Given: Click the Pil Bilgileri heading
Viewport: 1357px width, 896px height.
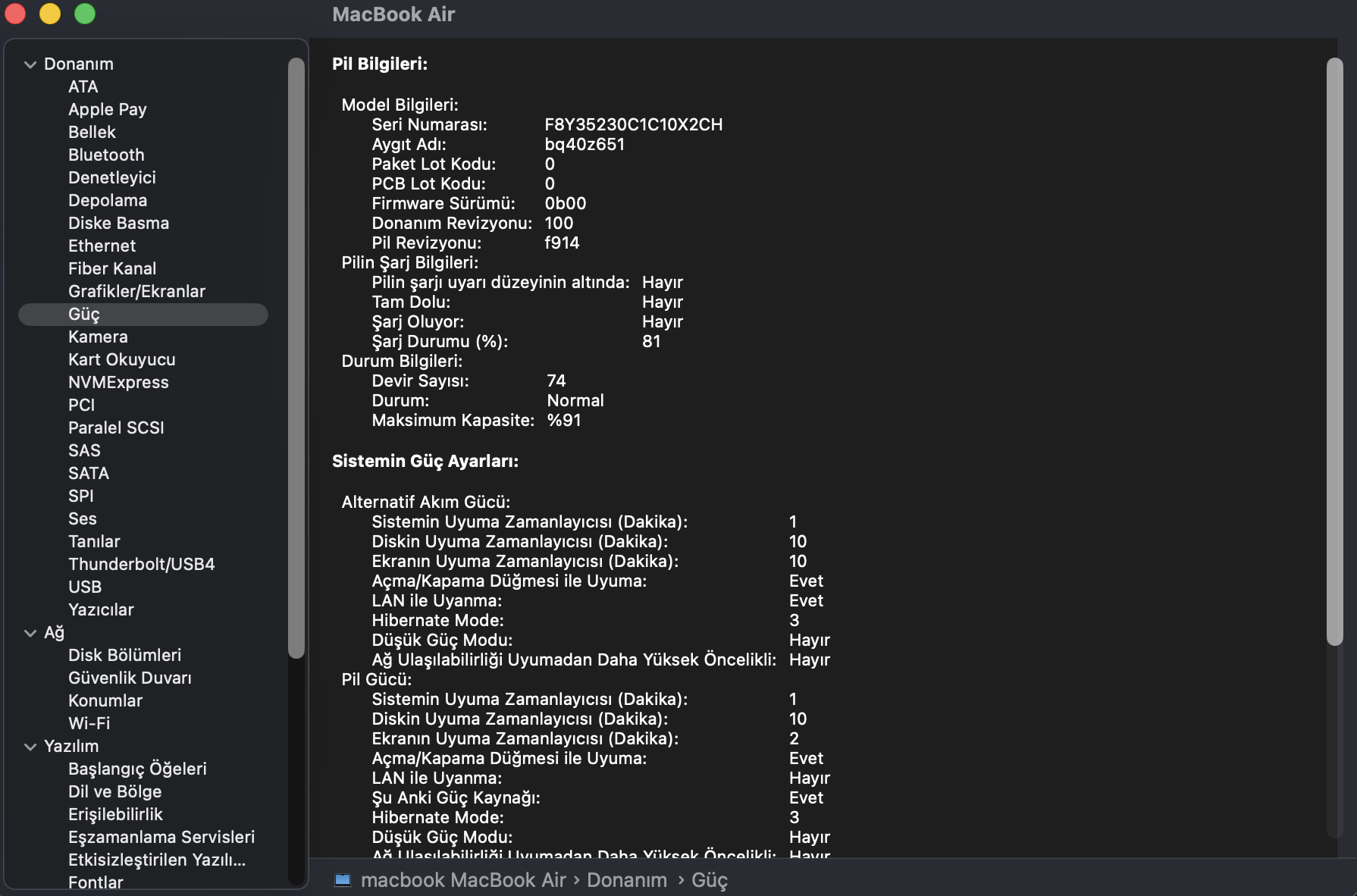Looking at the screenshot, I should click(380, 64).
